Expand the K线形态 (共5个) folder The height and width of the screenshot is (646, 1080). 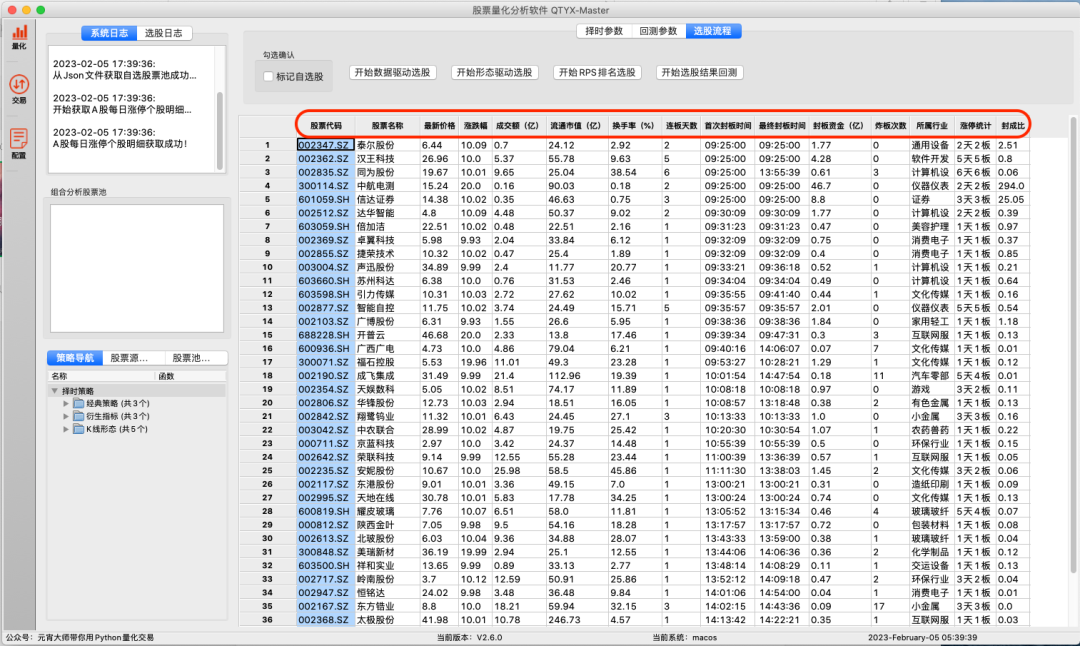[x=66, y=429]
